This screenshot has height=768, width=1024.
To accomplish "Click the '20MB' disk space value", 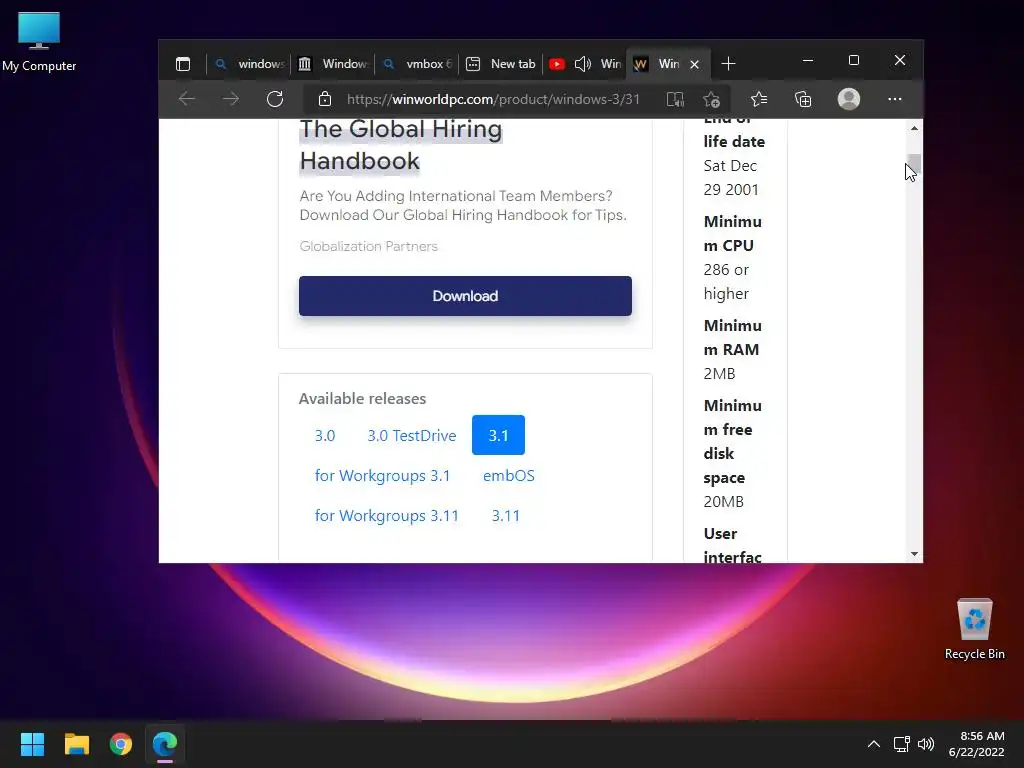I will [x=724, y=502].
